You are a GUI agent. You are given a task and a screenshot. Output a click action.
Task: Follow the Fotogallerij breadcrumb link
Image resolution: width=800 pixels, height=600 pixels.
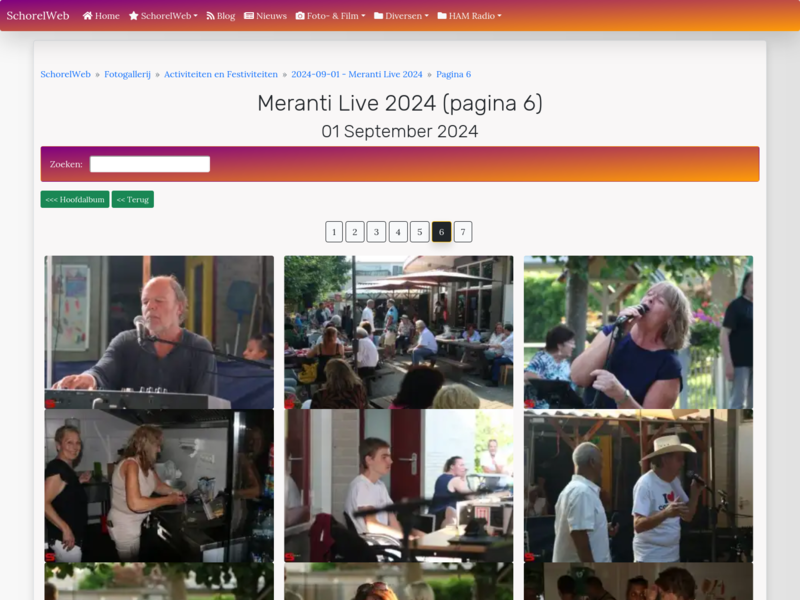tap(127, 74)
